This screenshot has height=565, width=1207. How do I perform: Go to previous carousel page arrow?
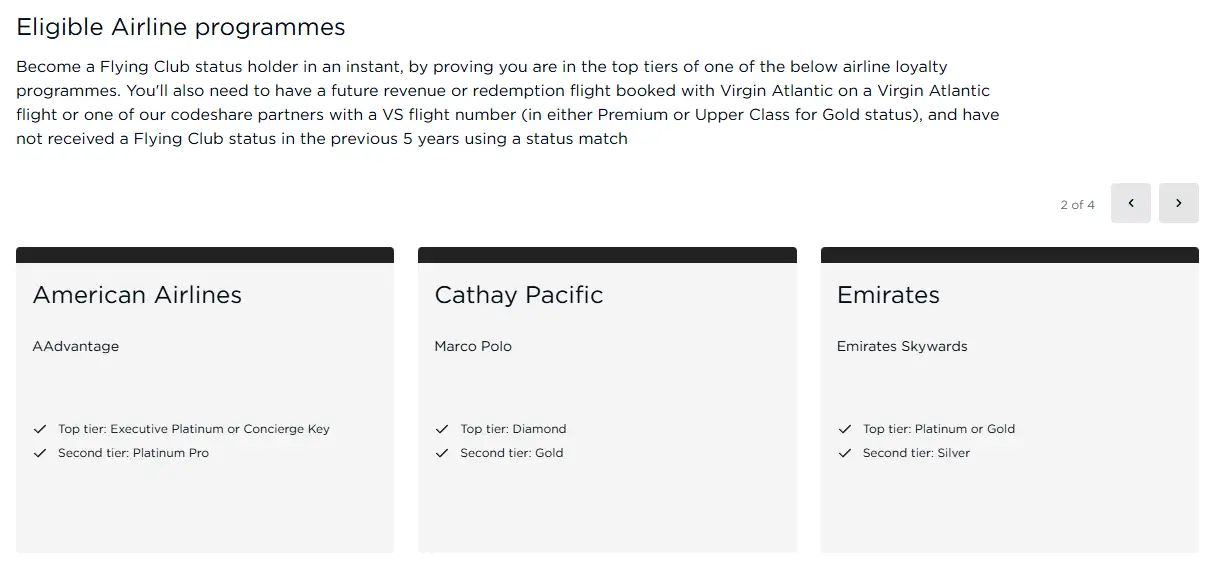pos(1130,203)
